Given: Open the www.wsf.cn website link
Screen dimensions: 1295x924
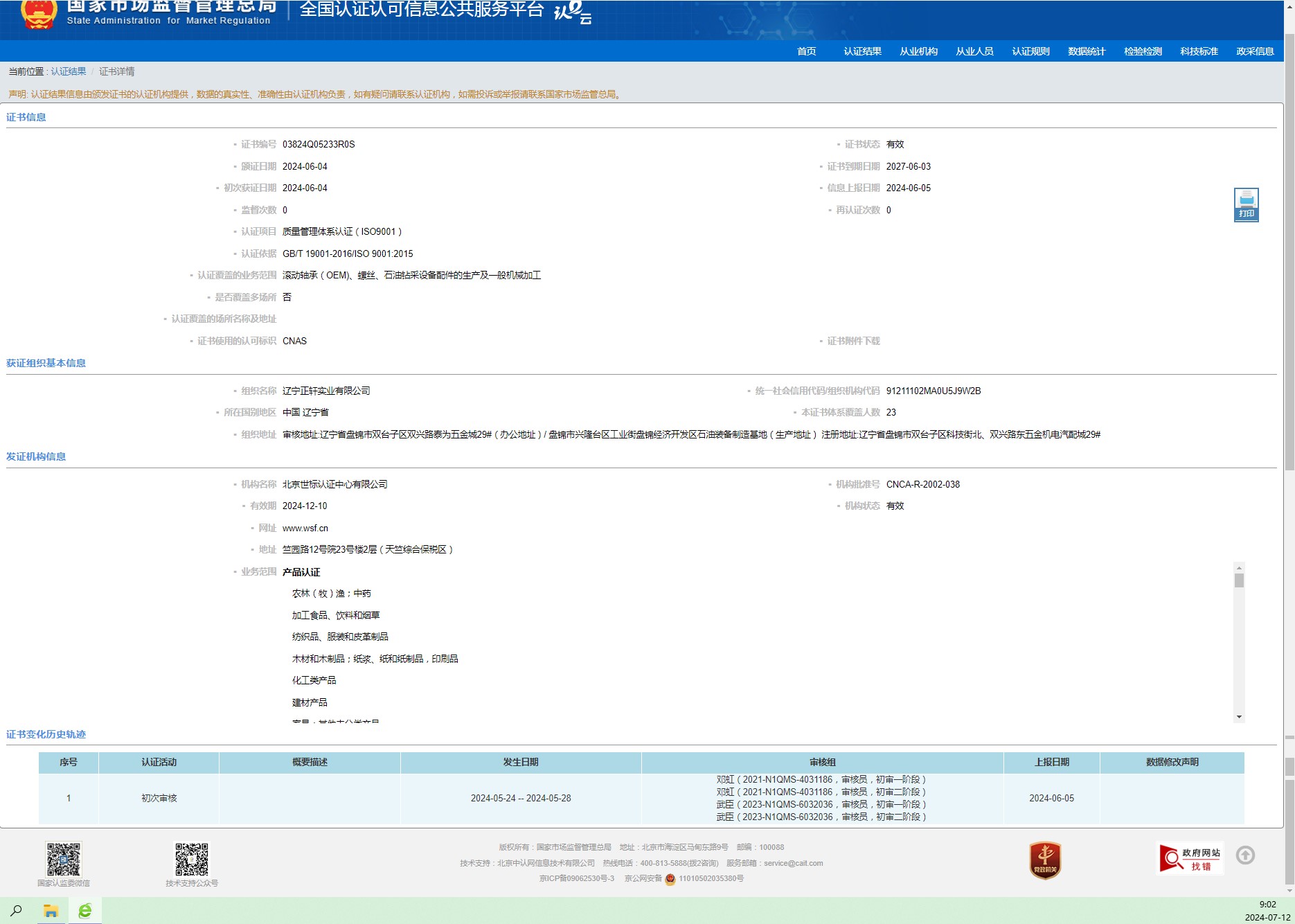Looking at the screenshot, I should (305, 528).
